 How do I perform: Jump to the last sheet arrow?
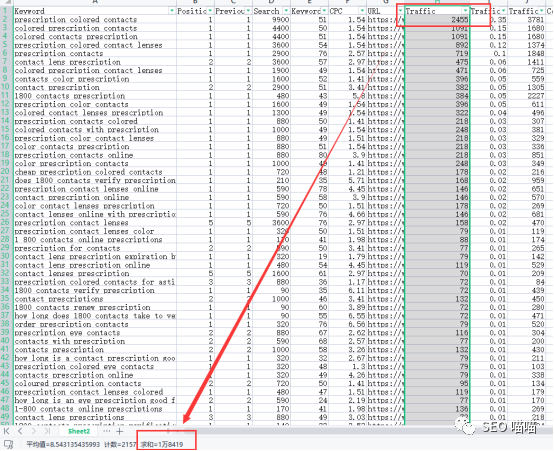(47, 431)
